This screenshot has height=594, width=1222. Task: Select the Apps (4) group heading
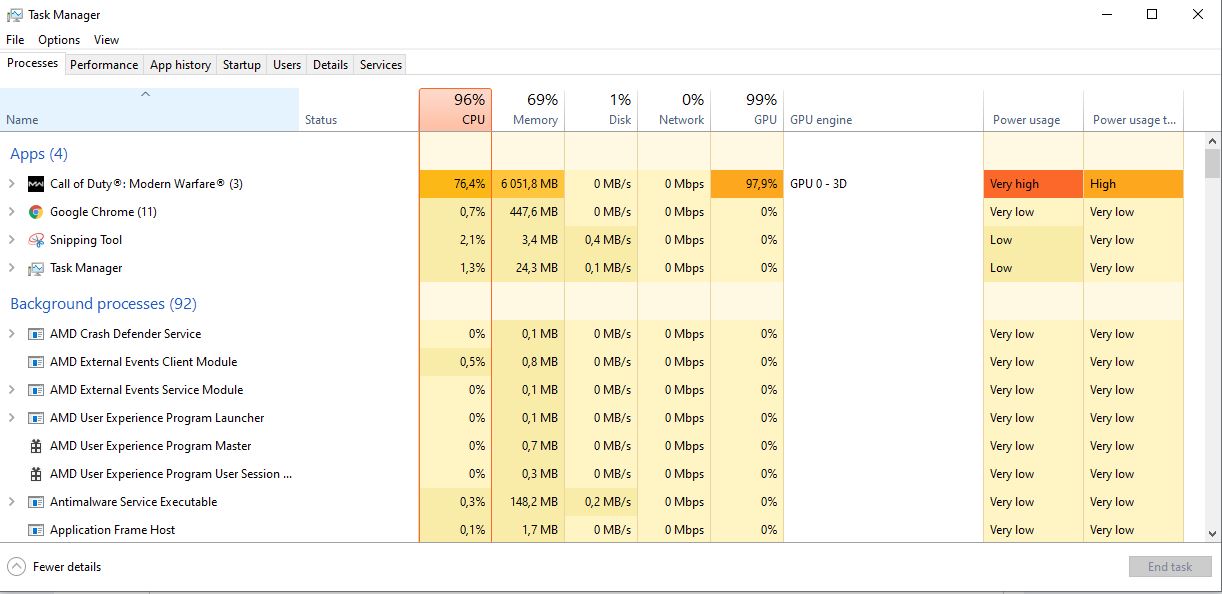click(39, 154)
